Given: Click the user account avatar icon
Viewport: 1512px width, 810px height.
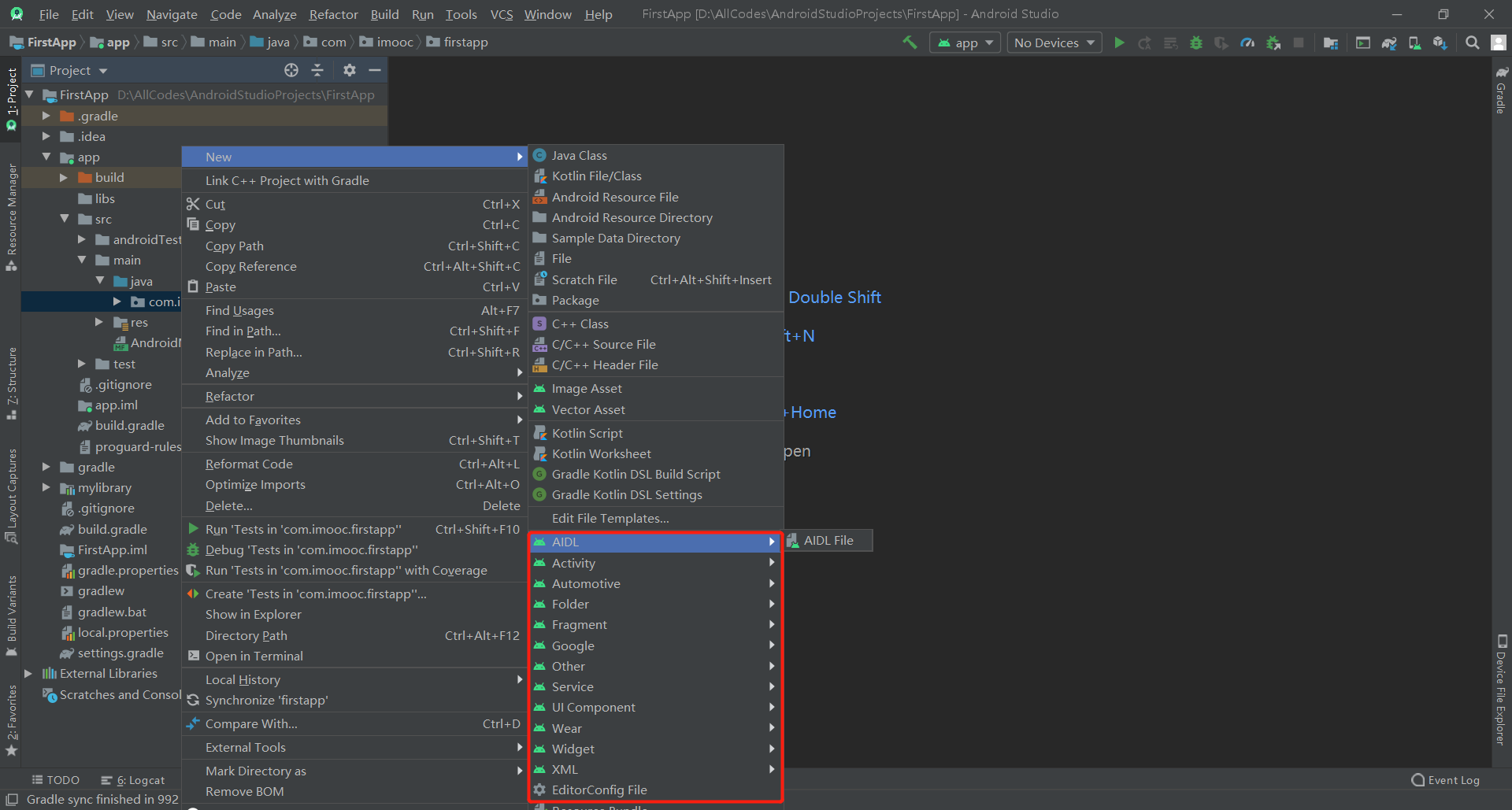Looking at the screenshot, I should 1499,43.
